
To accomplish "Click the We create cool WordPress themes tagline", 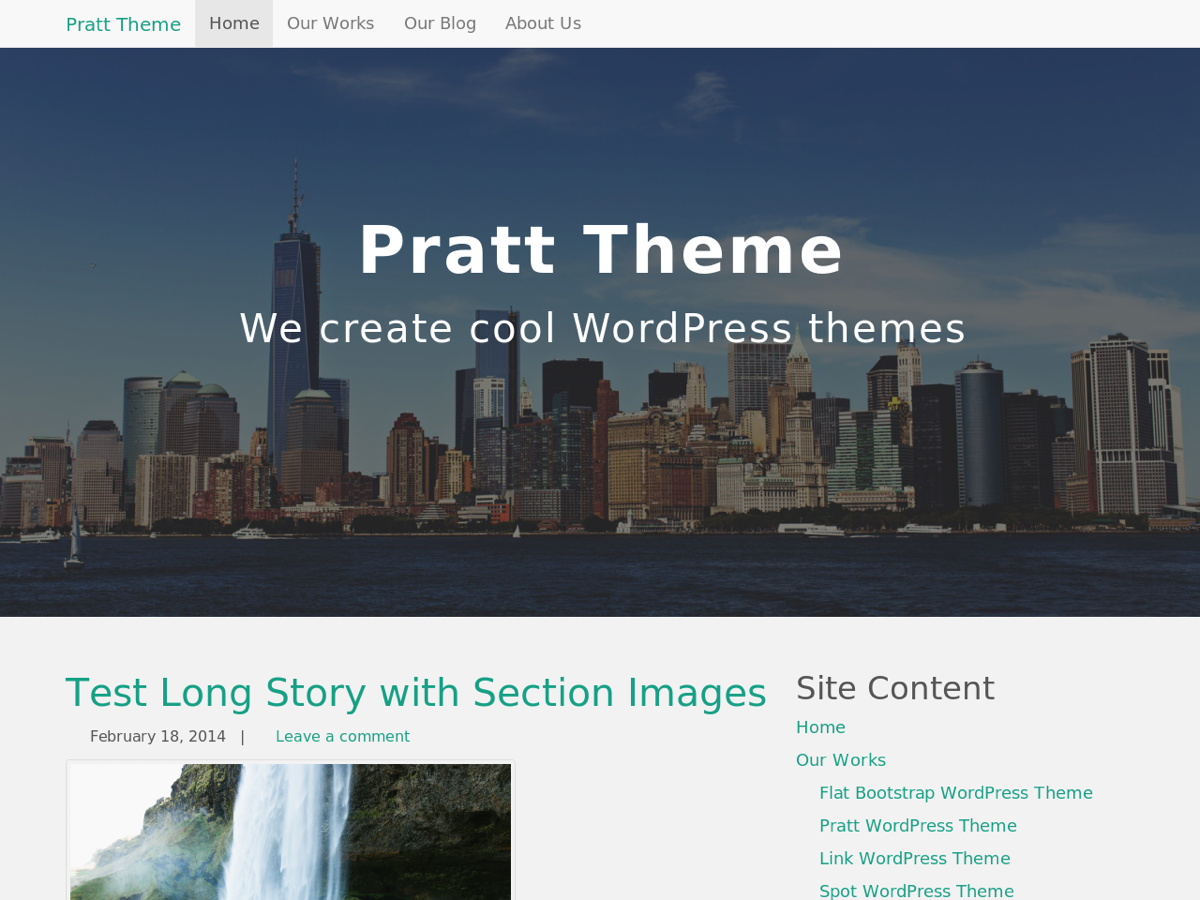I will click(x=602, y=327).
